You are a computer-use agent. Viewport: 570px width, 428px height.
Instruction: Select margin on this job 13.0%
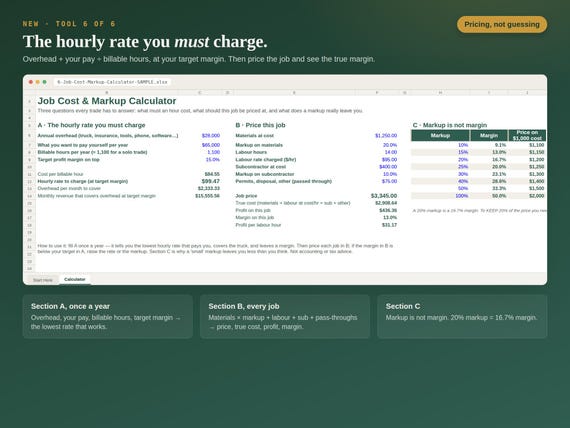[390, 217]
